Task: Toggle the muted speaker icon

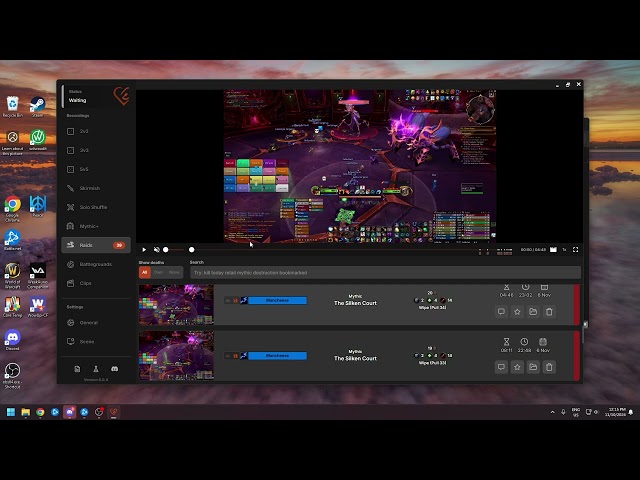Action: (x=157, y=249)
